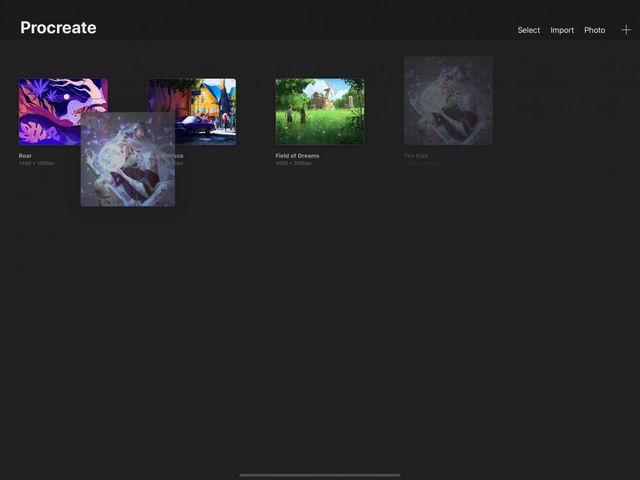Tap the plus icon to create new canvas

(626, 30)
